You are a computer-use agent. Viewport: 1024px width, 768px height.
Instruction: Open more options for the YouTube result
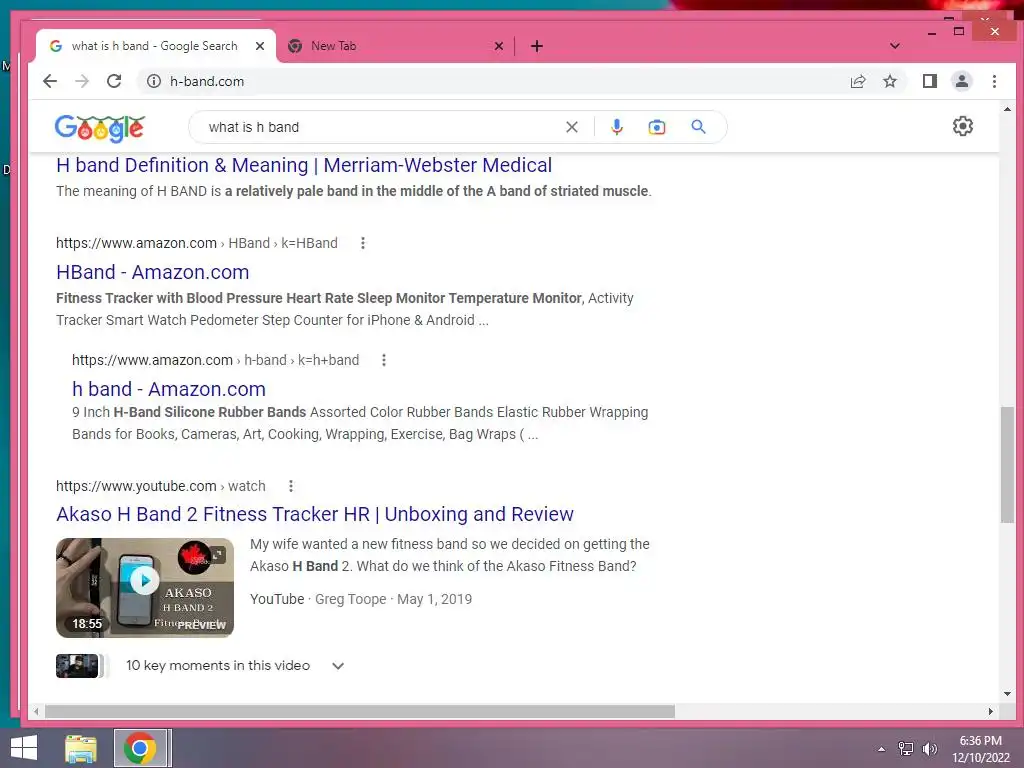coord(291,486)
